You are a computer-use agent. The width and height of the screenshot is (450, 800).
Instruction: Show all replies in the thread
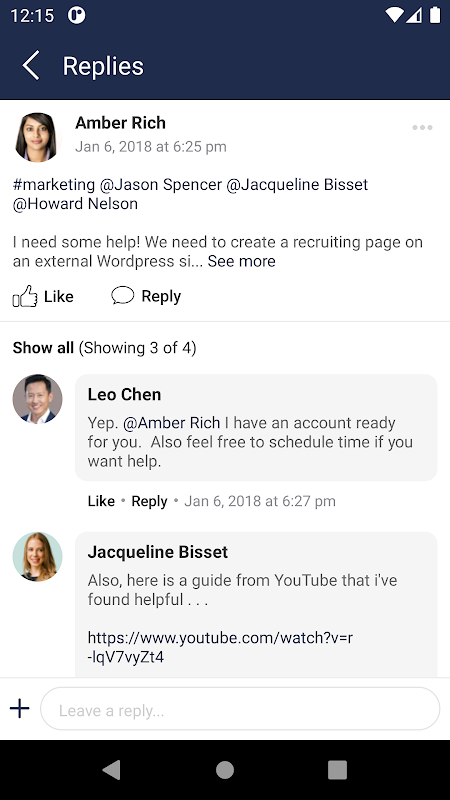[43, 348]
